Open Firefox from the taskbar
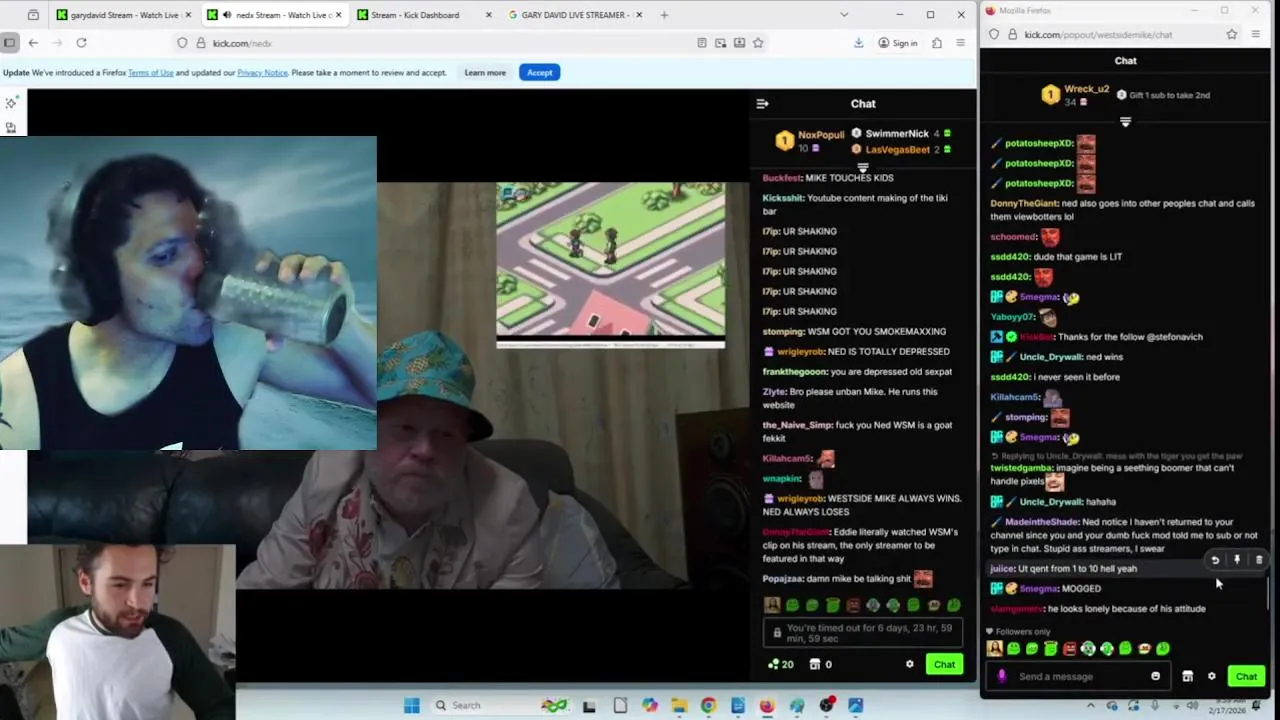1280x720 pixels. pyautogui.click(x=767, y=705)
